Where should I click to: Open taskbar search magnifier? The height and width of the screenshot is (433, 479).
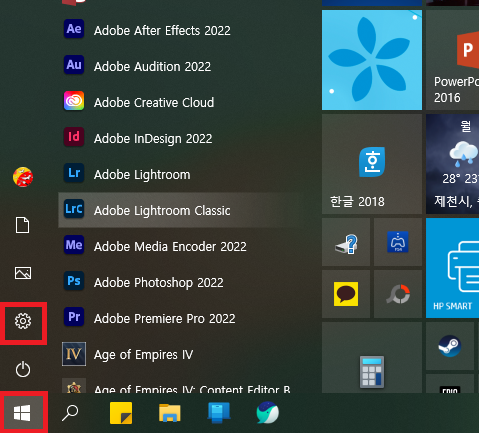[x=70, y=413]
